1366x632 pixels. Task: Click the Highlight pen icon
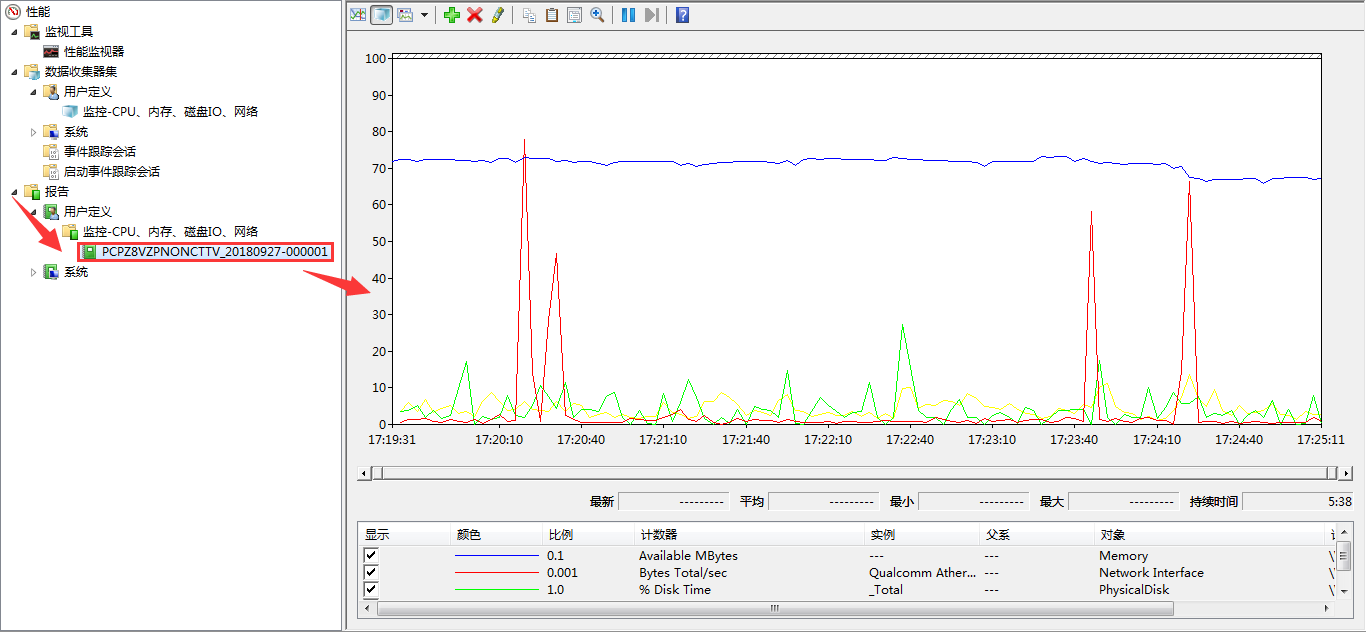[498, 15]
